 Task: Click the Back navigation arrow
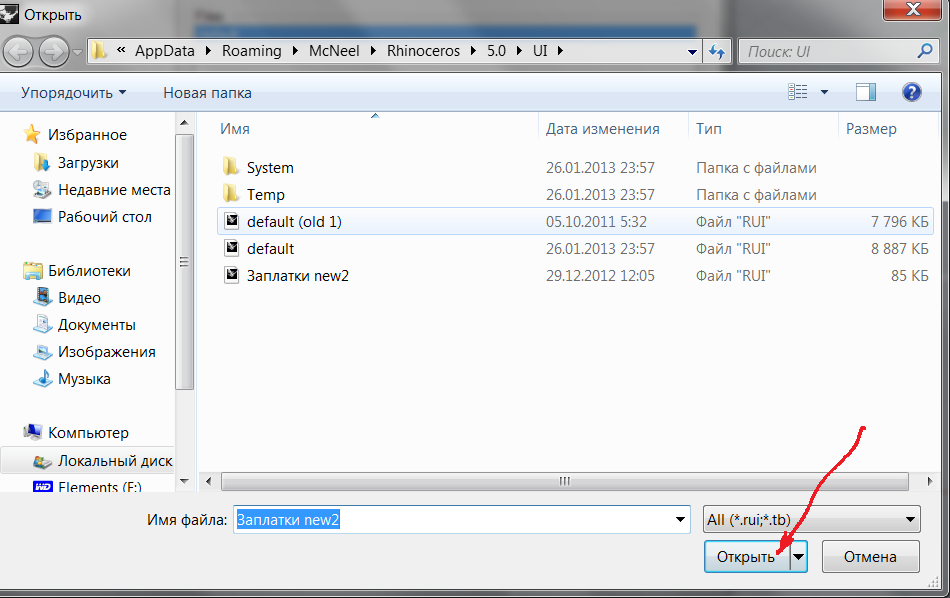pos(18,52)
